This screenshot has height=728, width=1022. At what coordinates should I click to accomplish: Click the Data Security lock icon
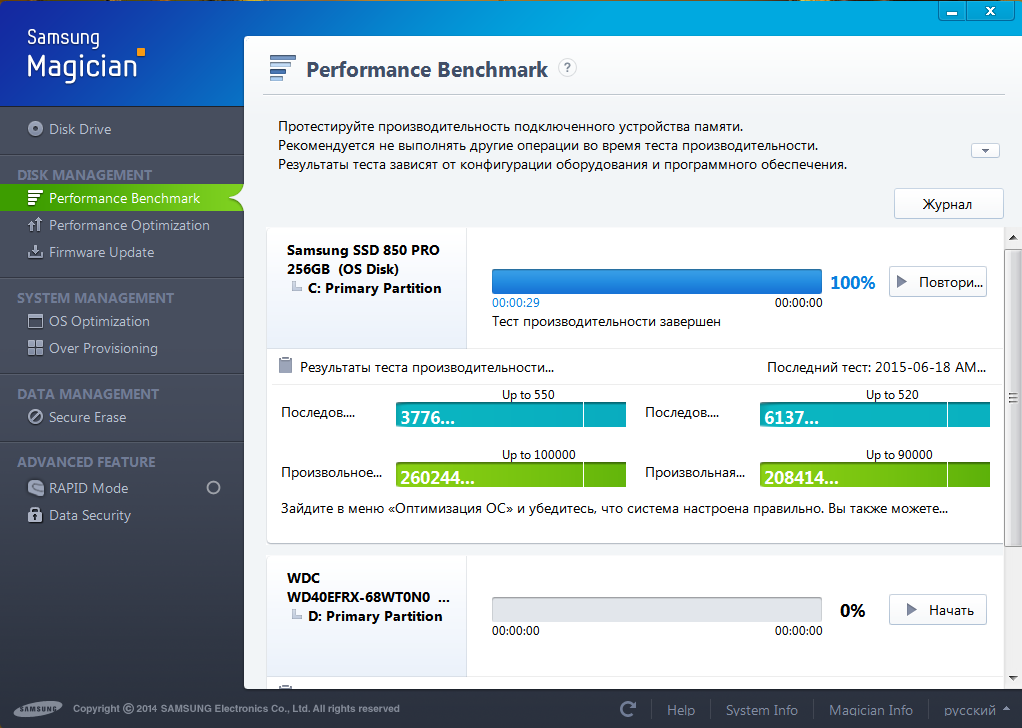point(35,515)
